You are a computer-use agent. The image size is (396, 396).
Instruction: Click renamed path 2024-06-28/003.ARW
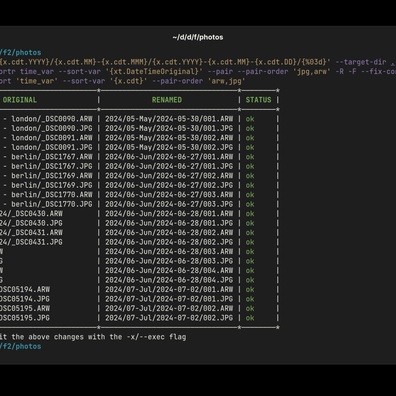point(169,251)
